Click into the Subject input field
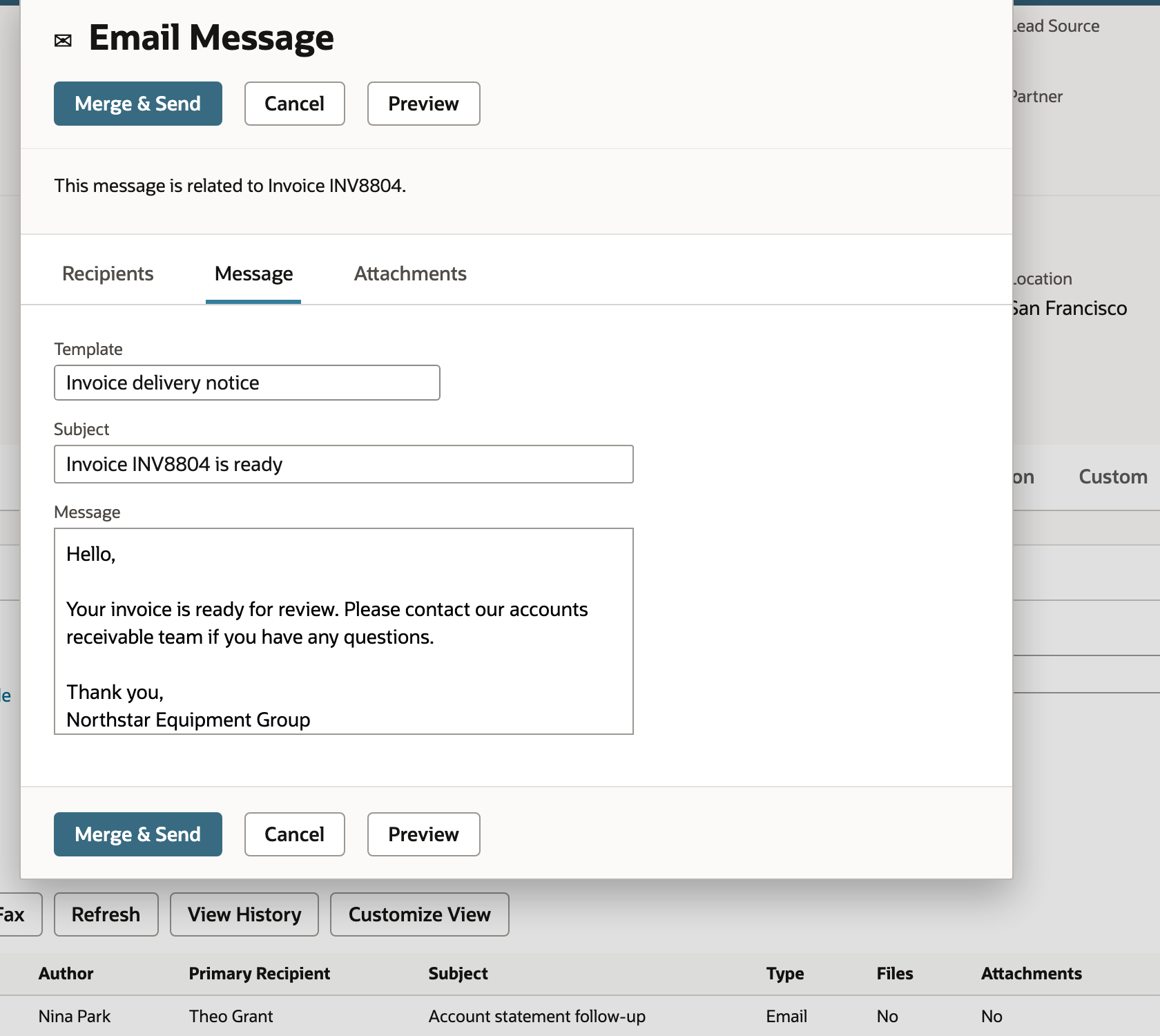The image size is (1160, 1036). (344, 464)
